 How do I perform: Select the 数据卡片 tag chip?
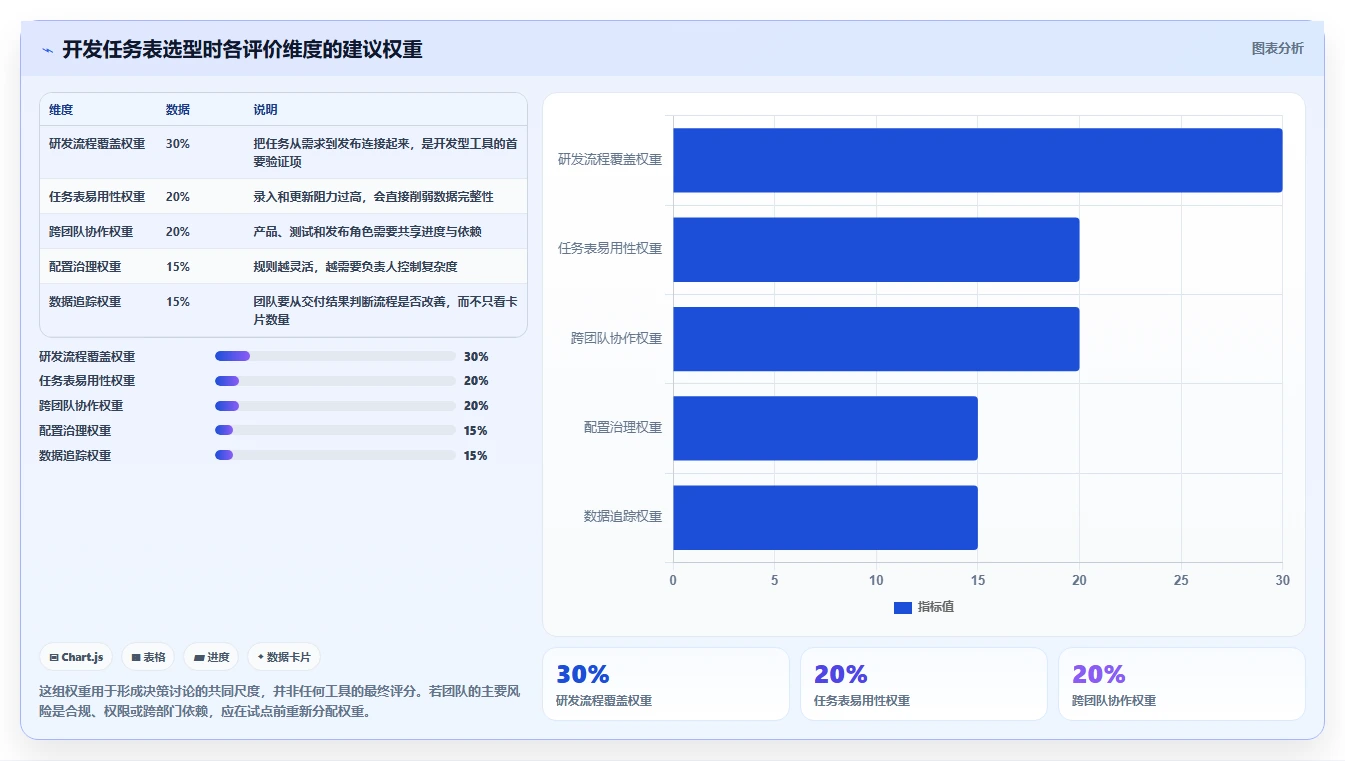tap(284, 657)
